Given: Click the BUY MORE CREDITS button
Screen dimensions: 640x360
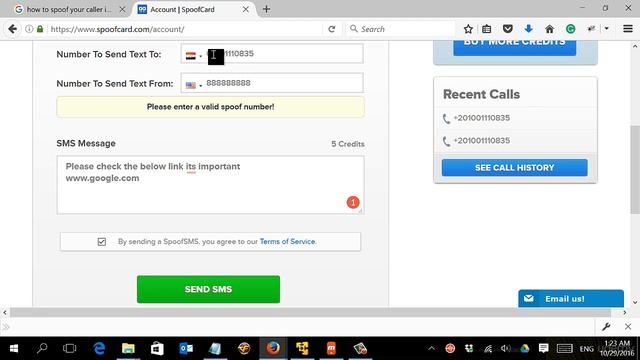Looking at the screenshot, I should 514,48.
